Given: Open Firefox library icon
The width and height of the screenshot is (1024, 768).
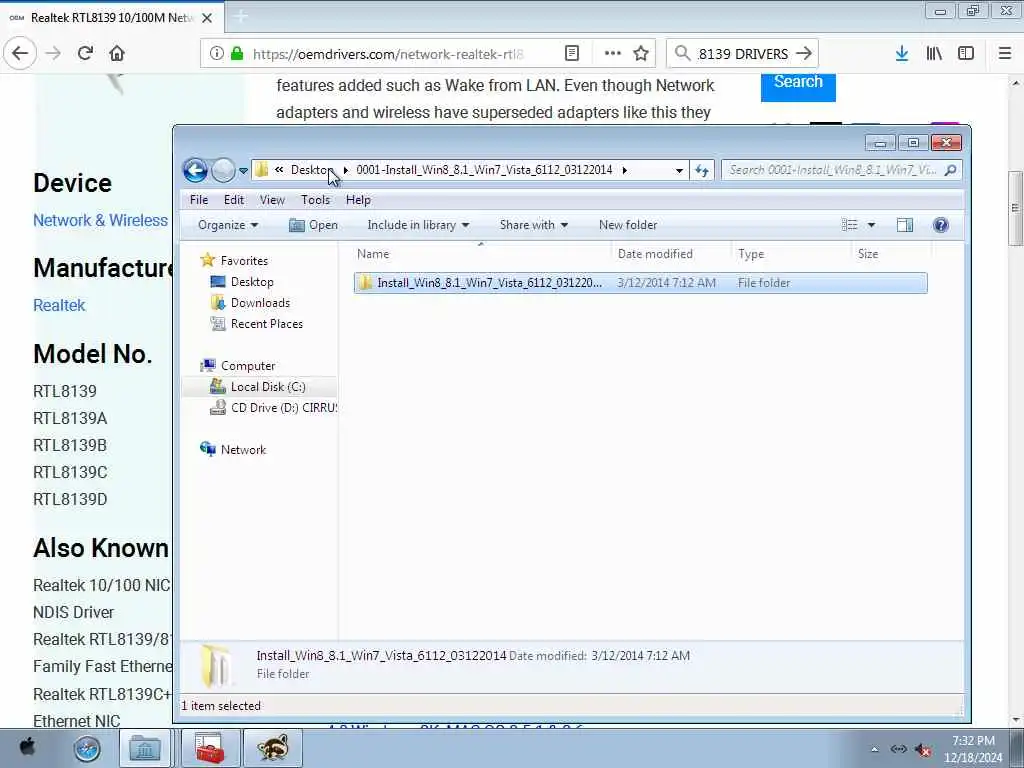Looking at the screenshot, I should click(934, 54).
